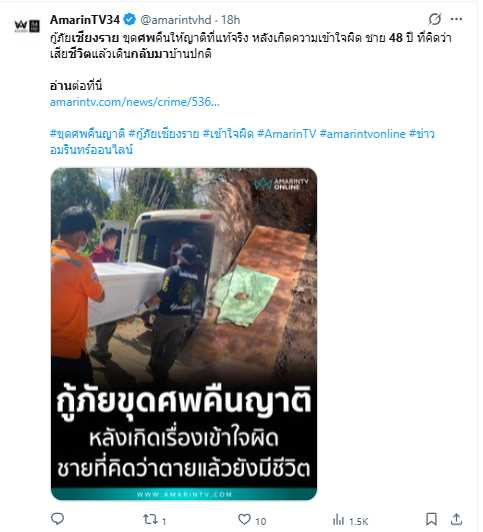Select the #กู้ภัยเชียงราย hashtag

click(164, 134)
